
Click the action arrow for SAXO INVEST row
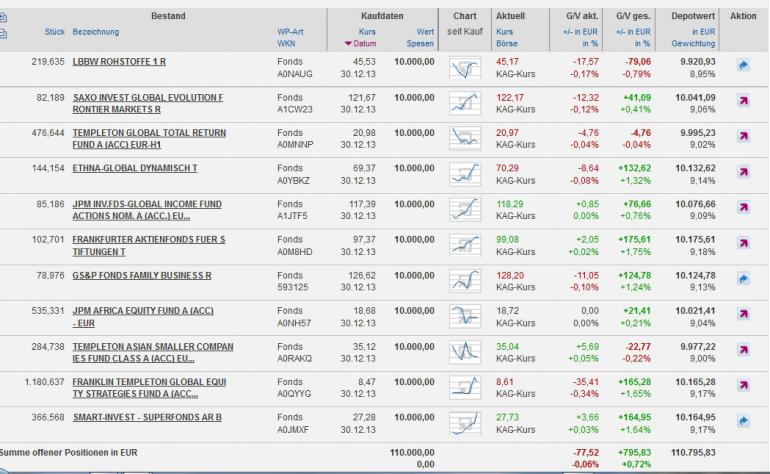(743, 102)
